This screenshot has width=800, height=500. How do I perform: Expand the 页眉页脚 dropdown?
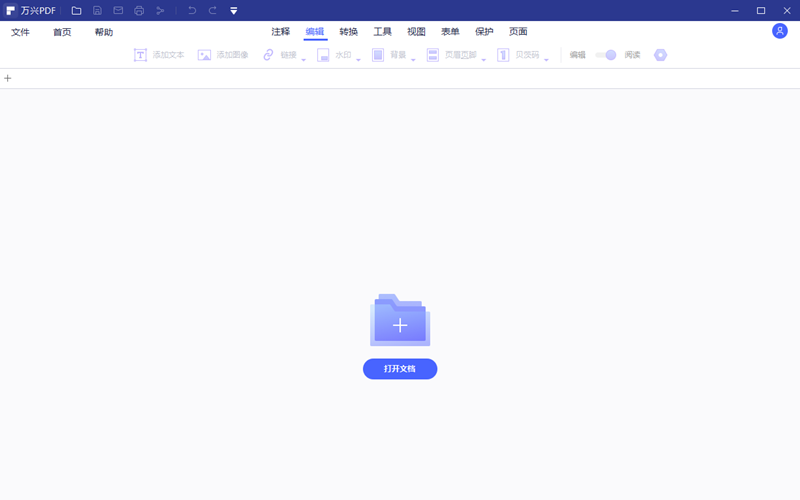(483, 59)
